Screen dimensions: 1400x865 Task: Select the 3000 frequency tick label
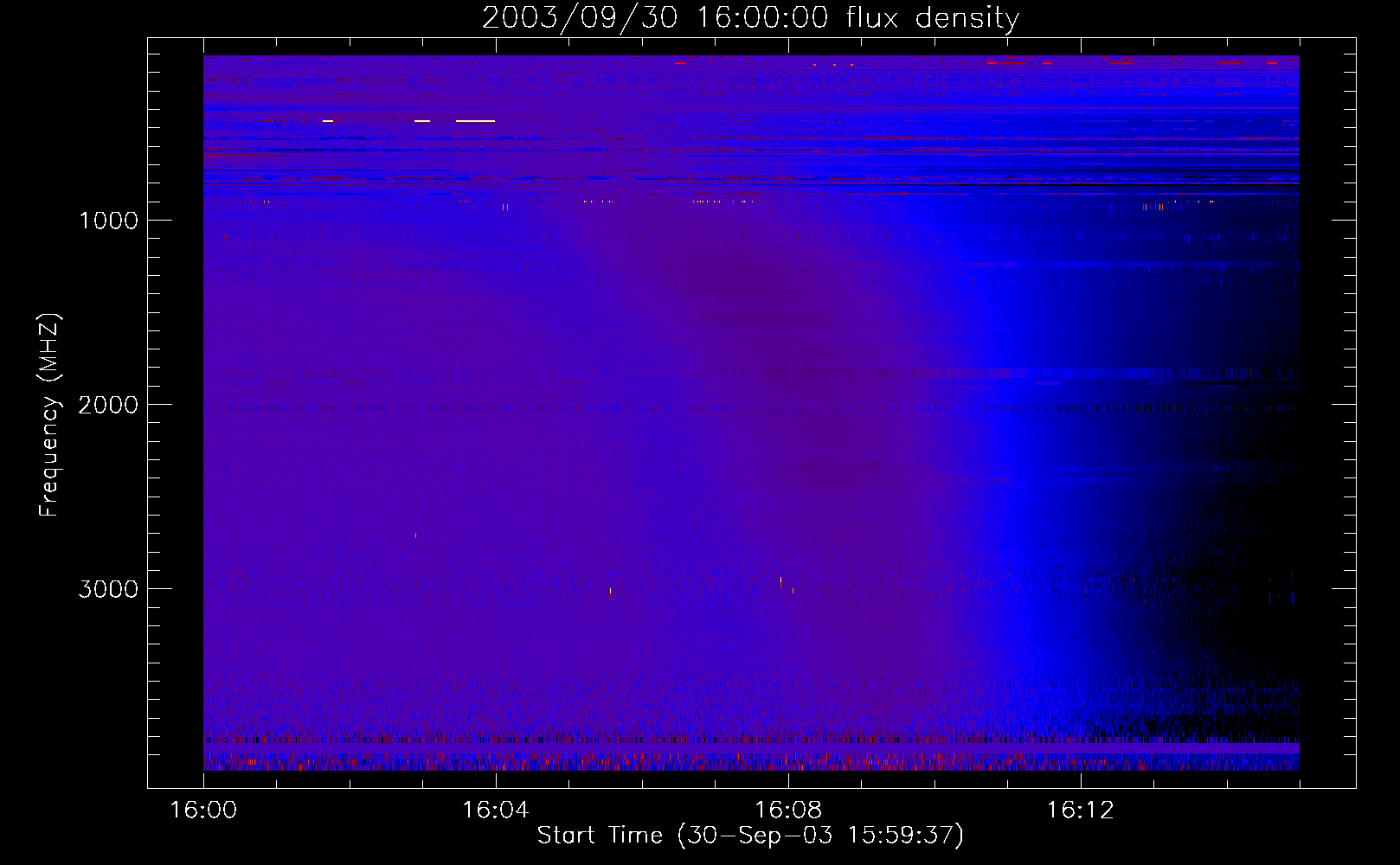click(x=108, y=589)
